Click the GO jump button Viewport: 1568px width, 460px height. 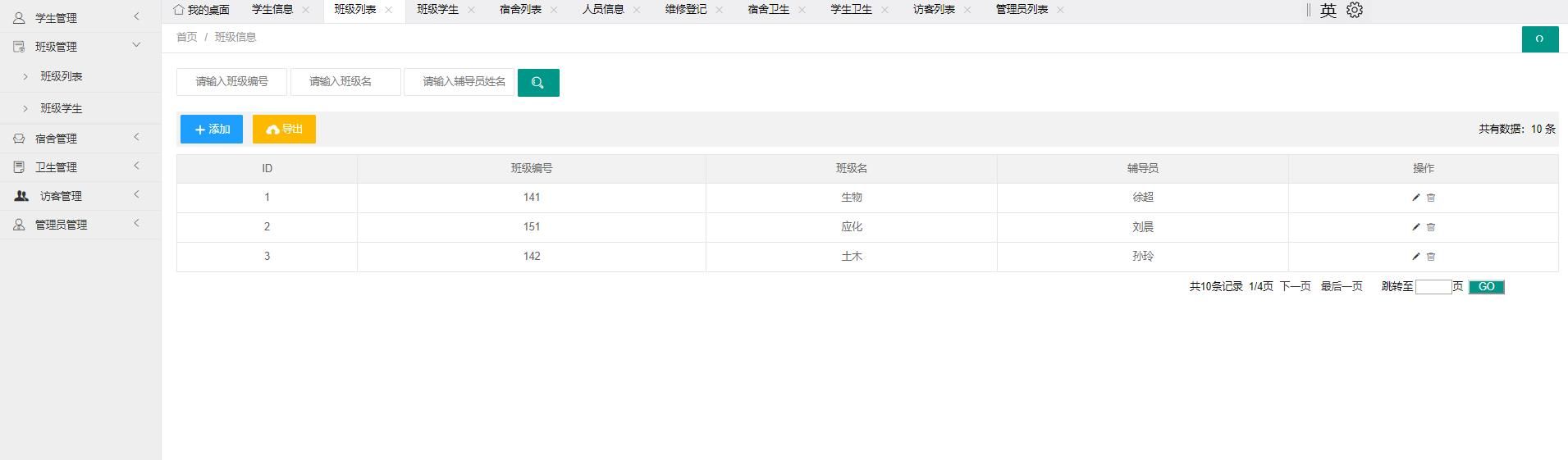click(x=1486, y=287)
